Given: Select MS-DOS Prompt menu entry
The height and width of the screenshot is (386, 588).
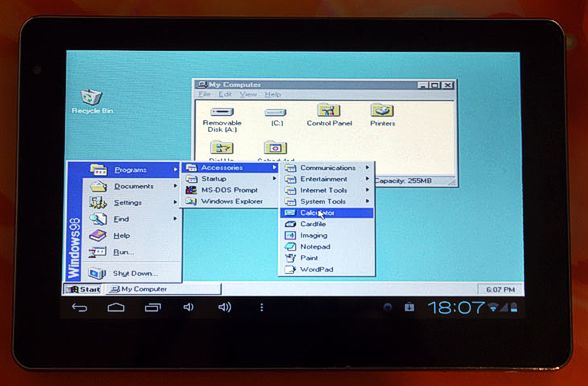Looking at the screenshot, I should pyautogui.click(x=230, y=190).
